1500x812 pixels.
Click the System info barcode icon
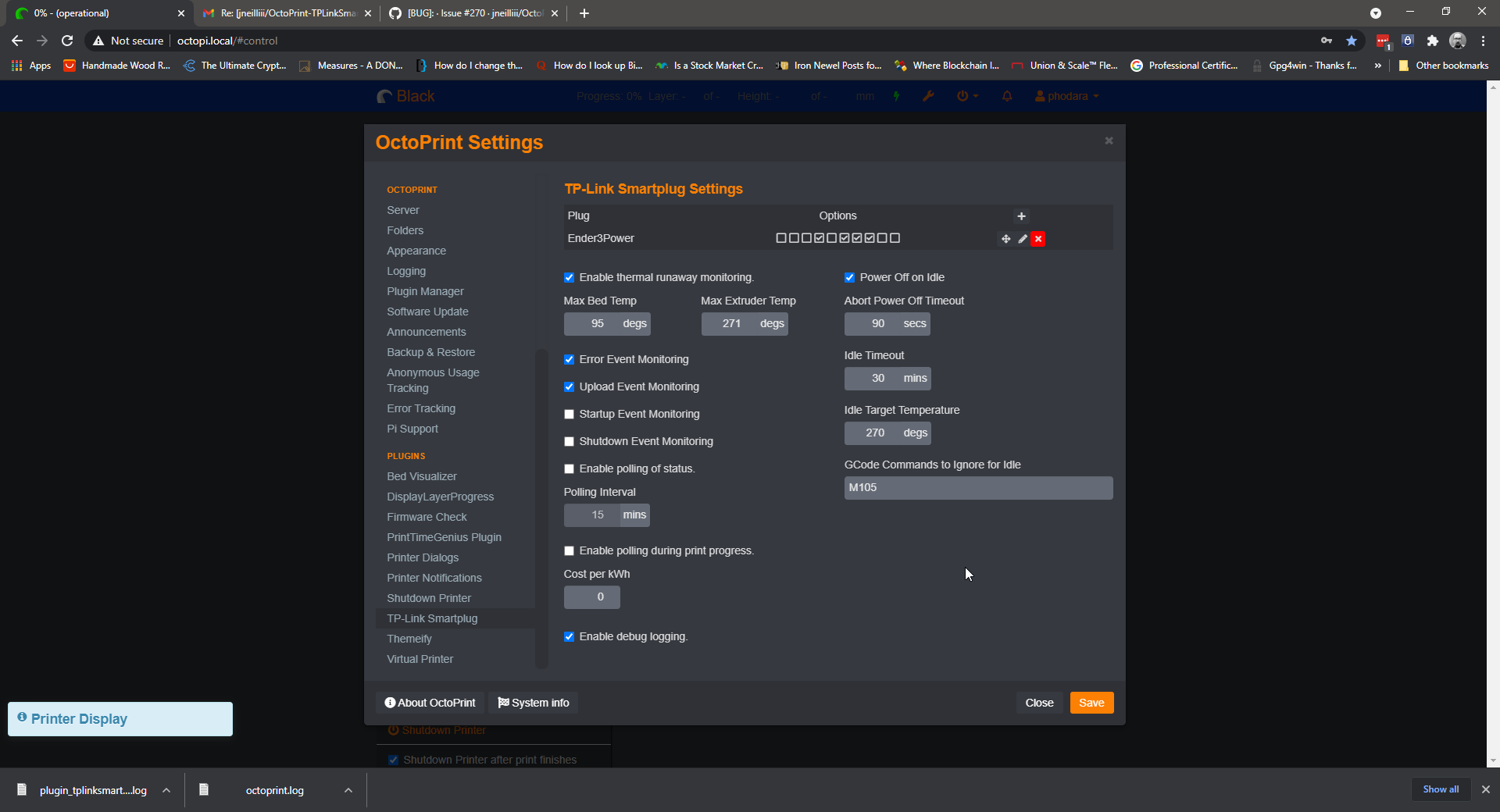click(x=504, y=702)
